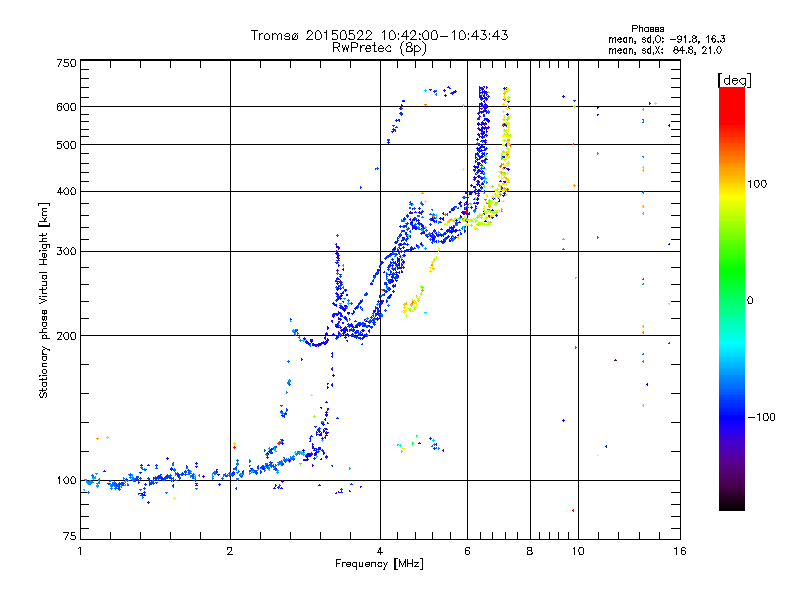Click y-axis tick label '200'
Image resolution: width=800 pixels, height=600 pixels.
pos(67,336)
